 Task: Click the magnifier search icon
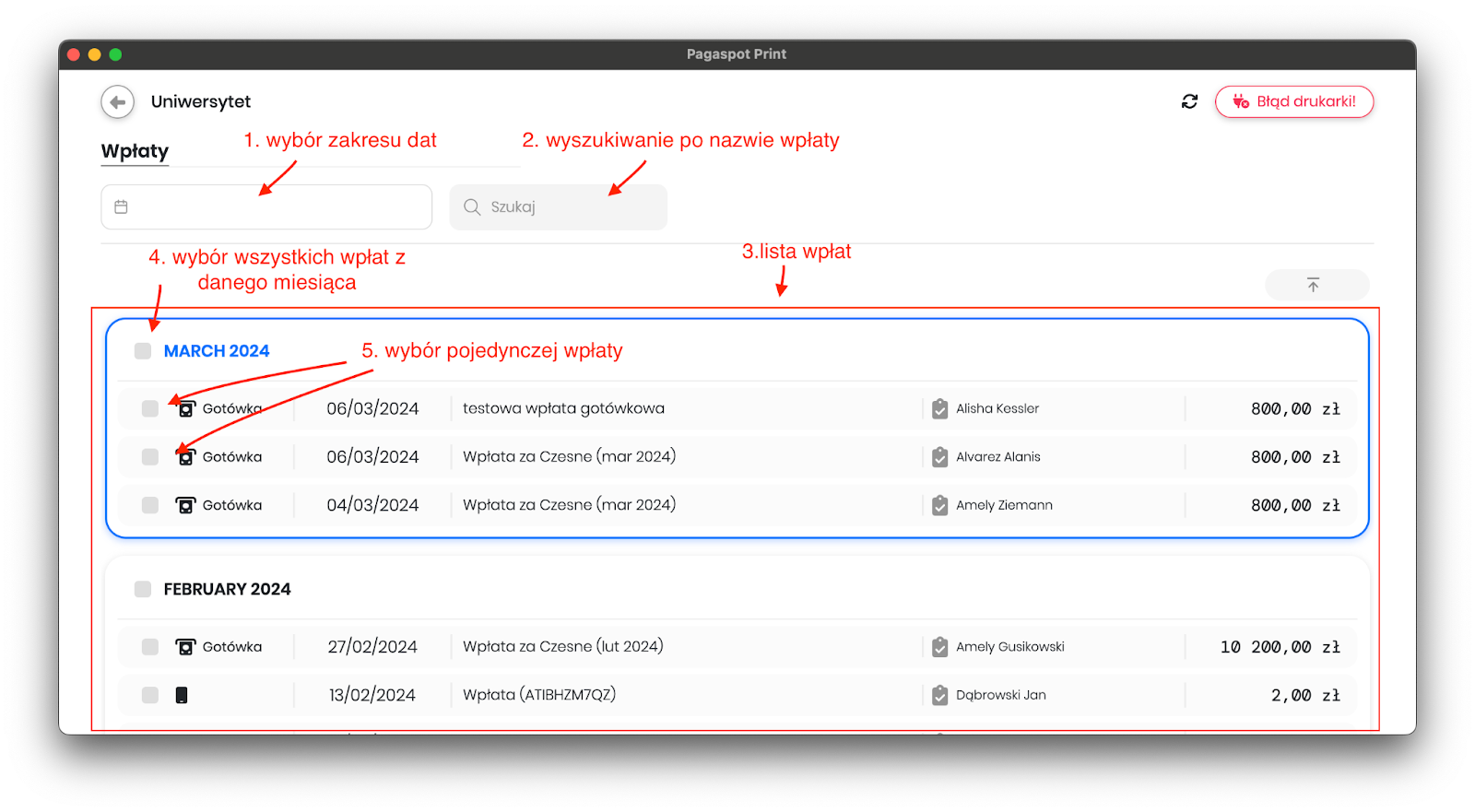click(x=472, y=206)
